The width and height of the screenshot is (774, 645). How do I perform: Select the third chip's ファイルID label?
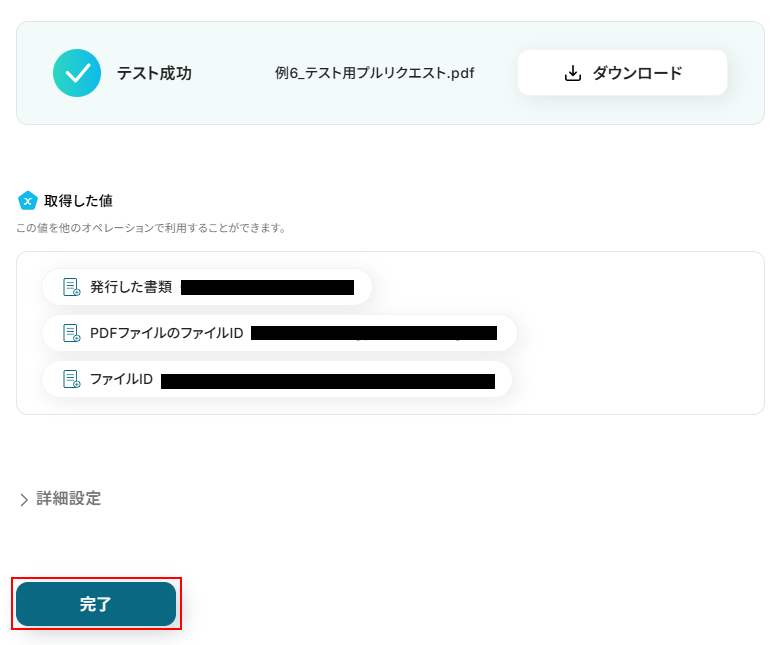121,379
